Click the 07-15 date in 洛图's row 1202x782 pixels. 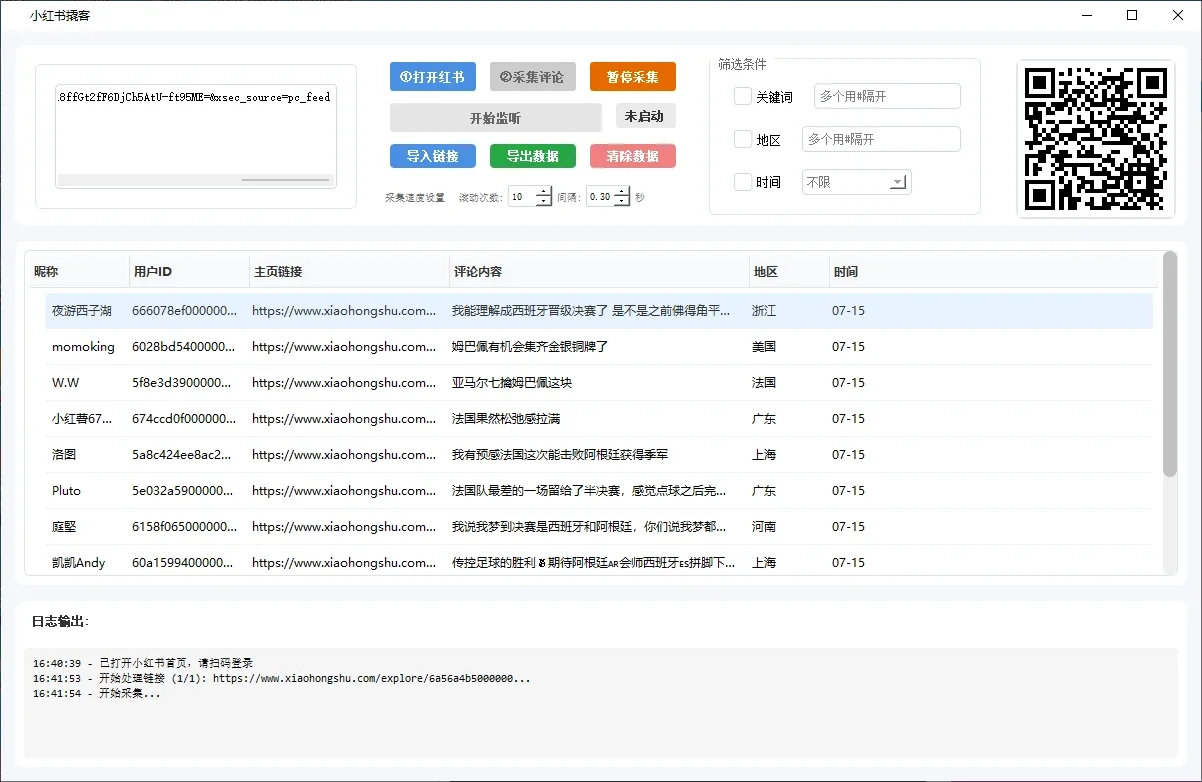pos(848,455)
